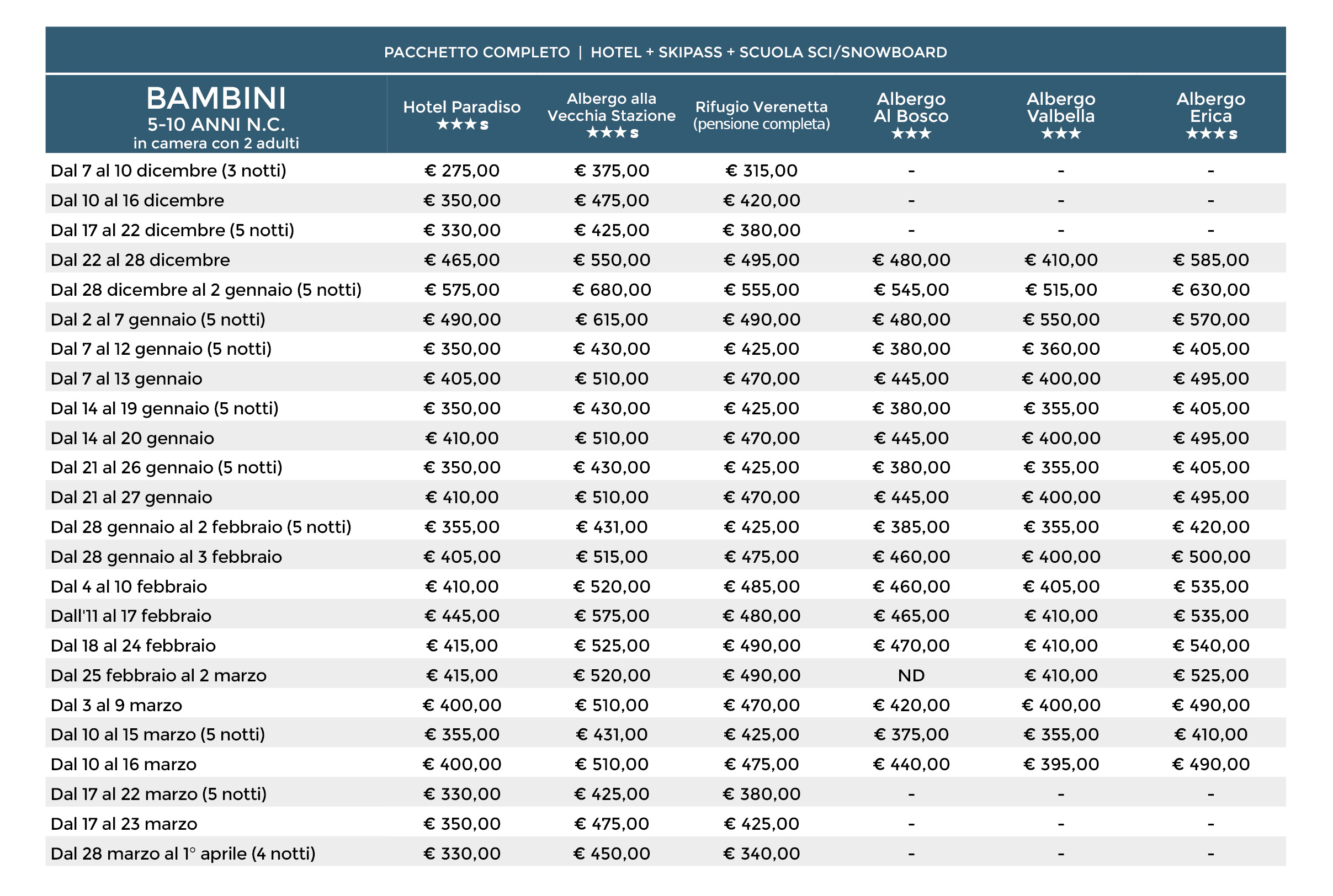Viewport: 1333px width, 896px height.
Task: Click the PACCHETTO COMPLETO title banner
Action: pyautogui.click(x=665, y=52)
